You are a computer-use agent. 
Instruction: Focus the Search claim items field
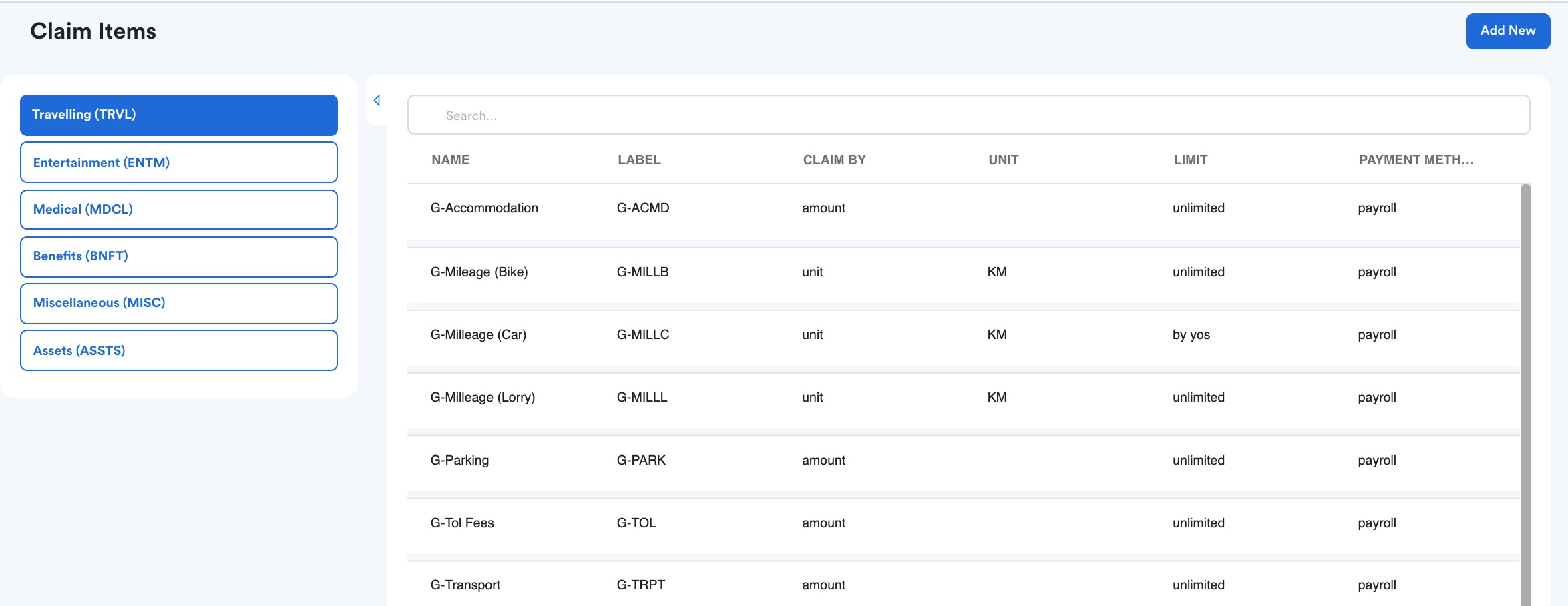point(968,115)
